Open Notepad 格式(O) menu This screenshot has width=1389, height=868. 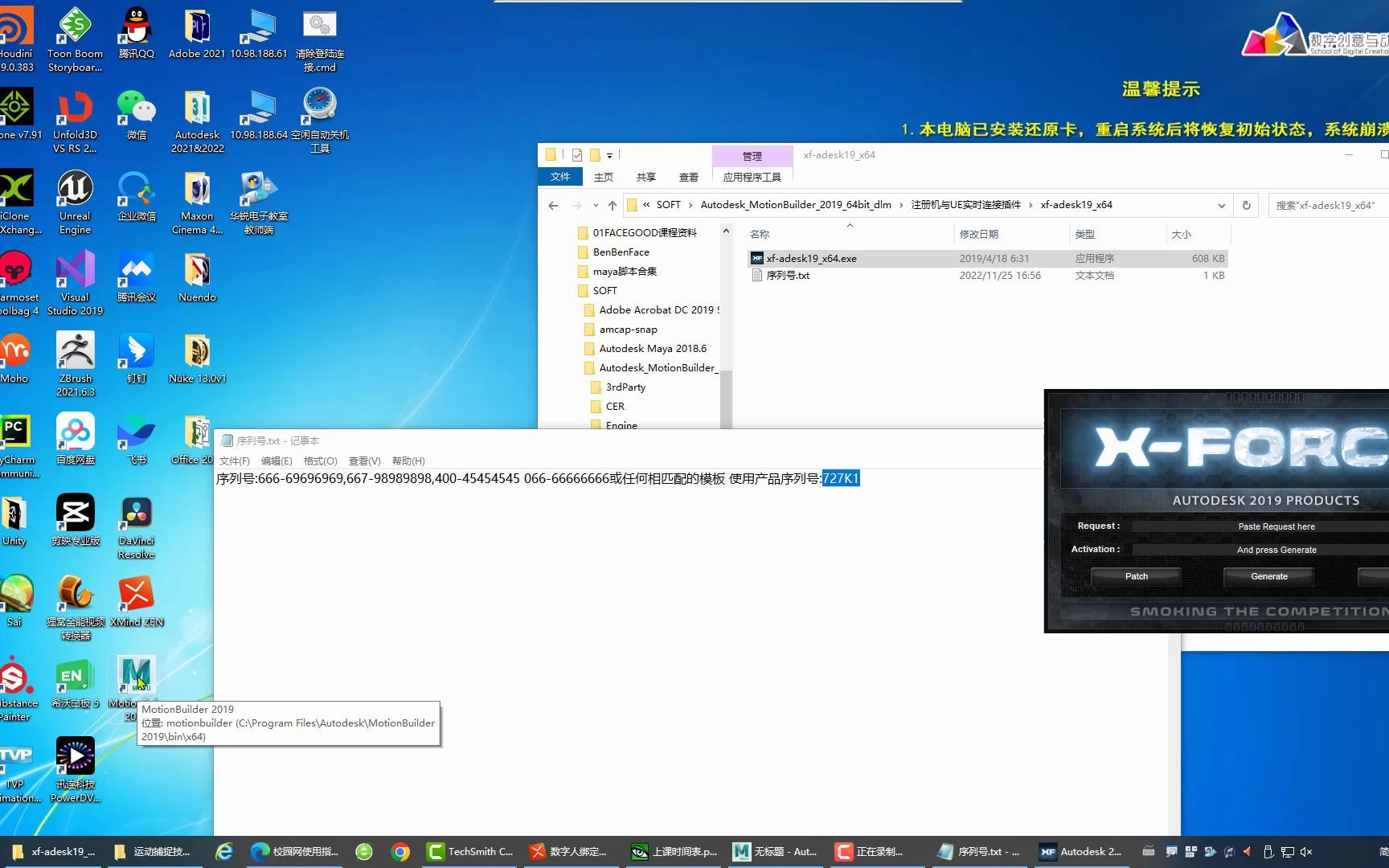tap(320, 461)
